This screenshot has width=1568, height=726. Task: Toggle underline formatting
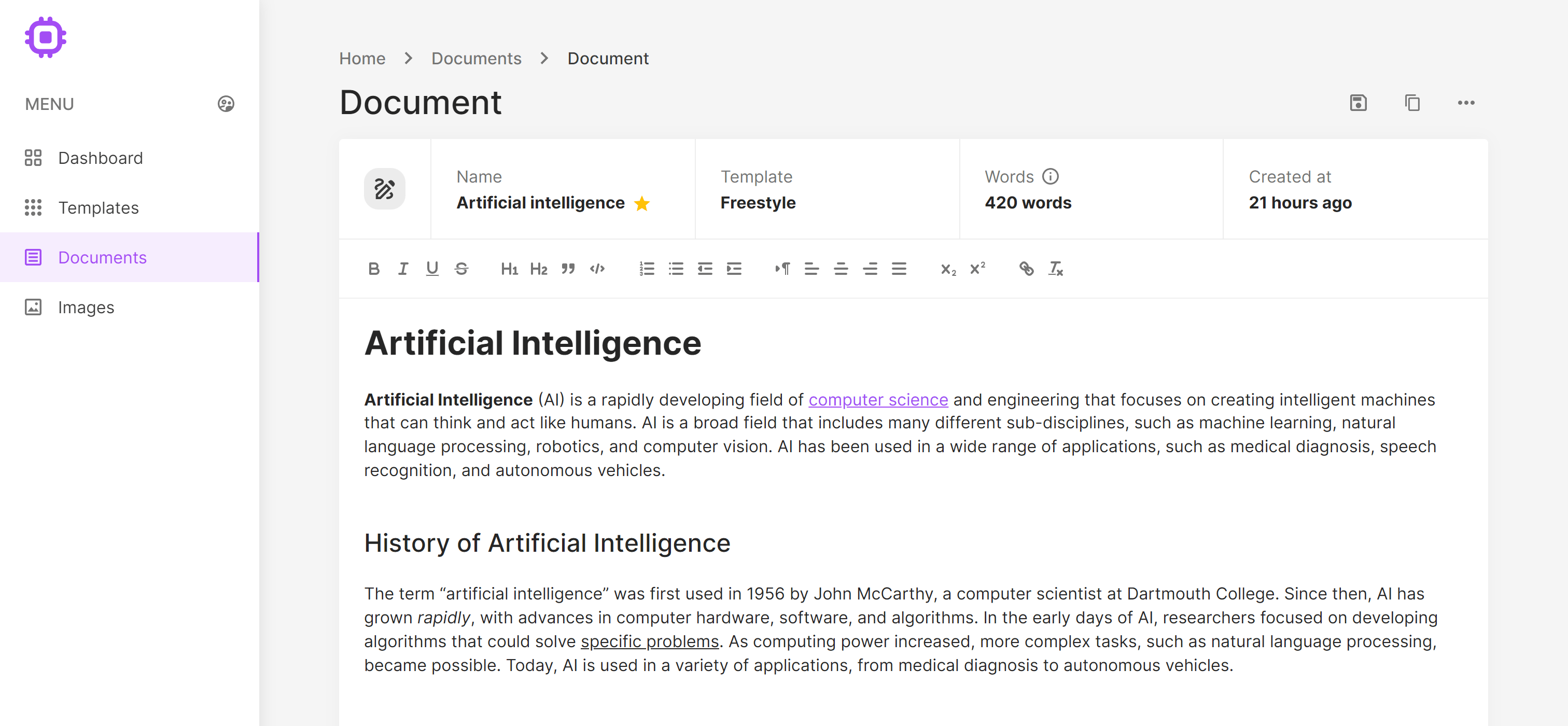(432, 267)
